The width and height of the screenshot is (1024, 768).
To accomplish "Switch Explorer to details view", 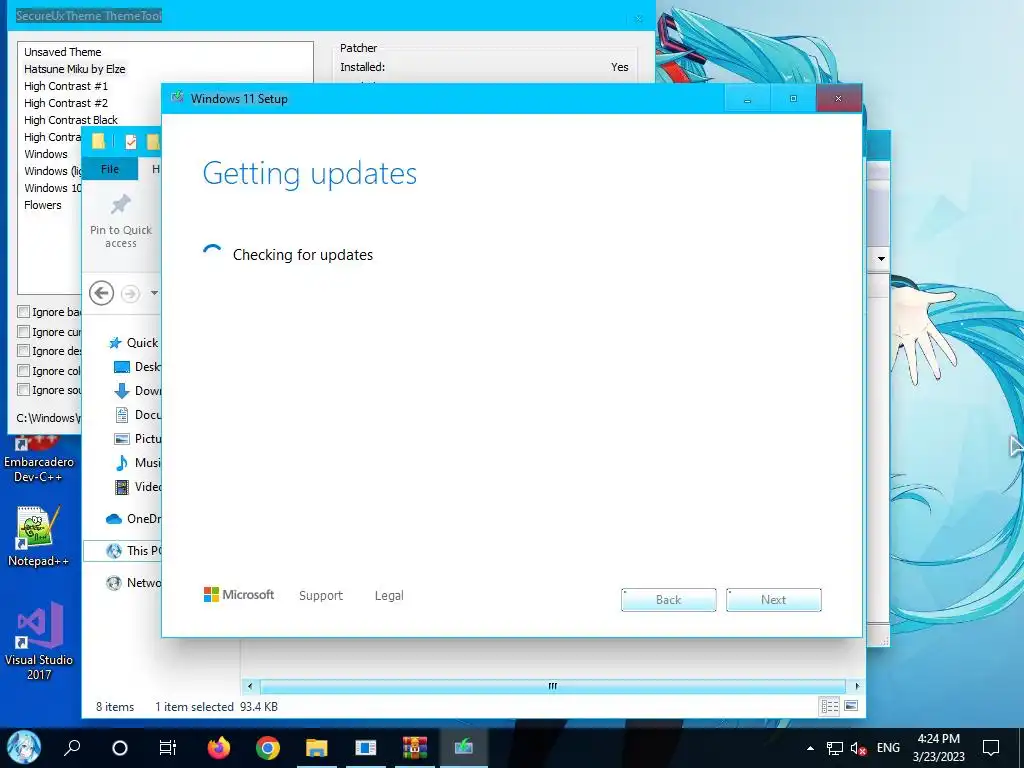I will click(x=829, y=706).
